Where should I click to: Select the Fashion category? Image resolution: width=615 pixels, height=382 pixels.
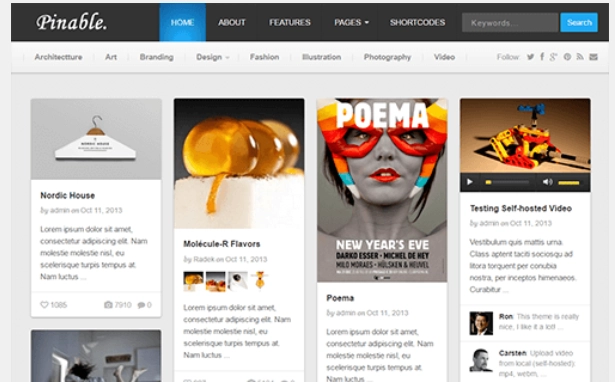coord(265,57)
